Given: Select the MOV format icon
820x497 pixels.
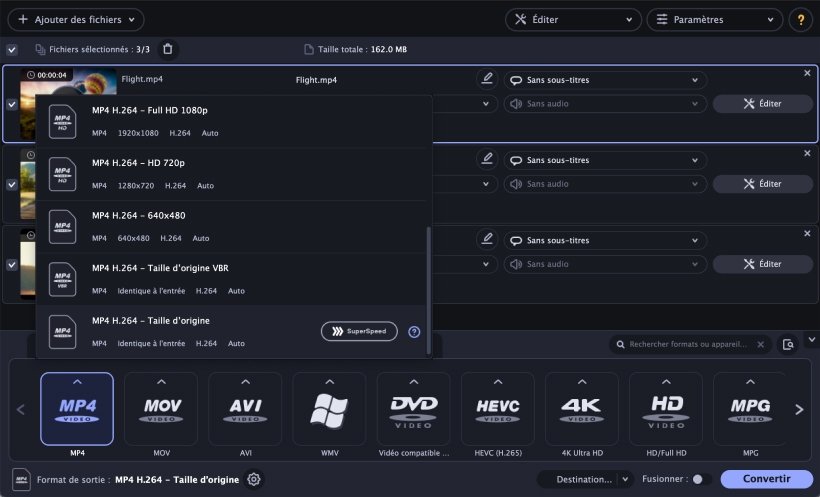Looking at the screenshot, I should 161,409.
